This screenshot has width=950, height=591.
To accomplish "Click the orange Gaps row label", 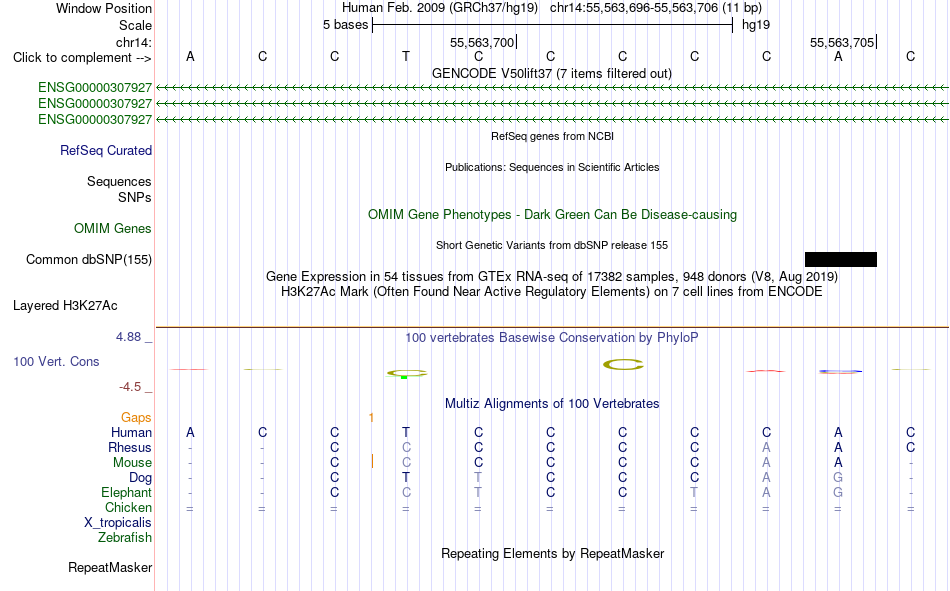I will 136,418.
